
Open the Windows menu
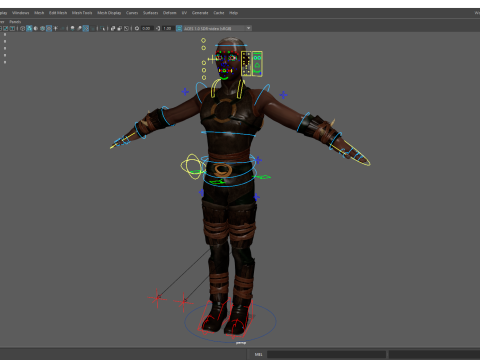(x=21, y=13)
